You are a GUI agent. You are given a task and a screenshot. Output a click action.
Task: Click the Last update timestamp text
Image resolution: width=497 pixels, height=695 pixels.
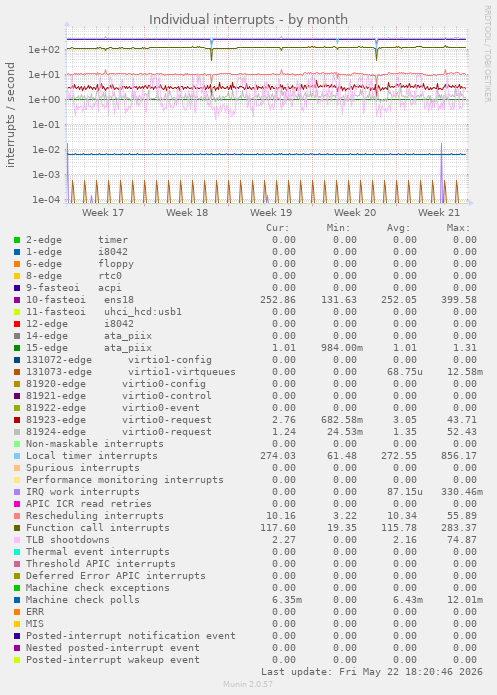[x=372, y=672]
